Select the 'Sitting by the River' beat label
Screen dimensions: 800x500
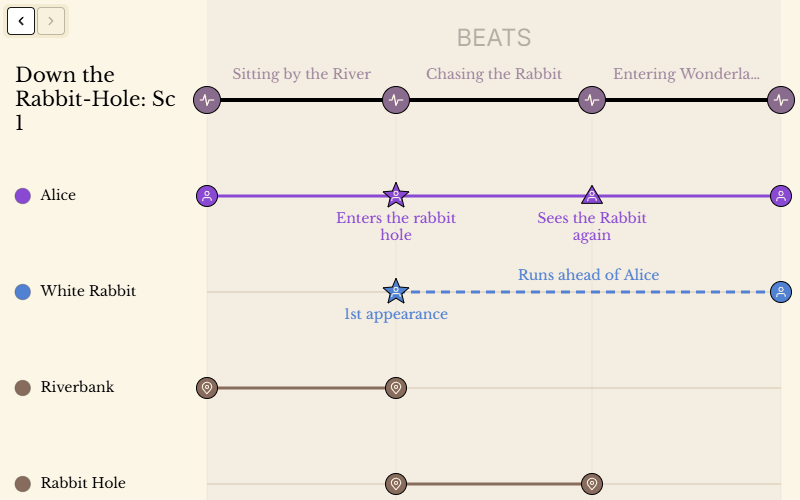(x=301, y=74)
